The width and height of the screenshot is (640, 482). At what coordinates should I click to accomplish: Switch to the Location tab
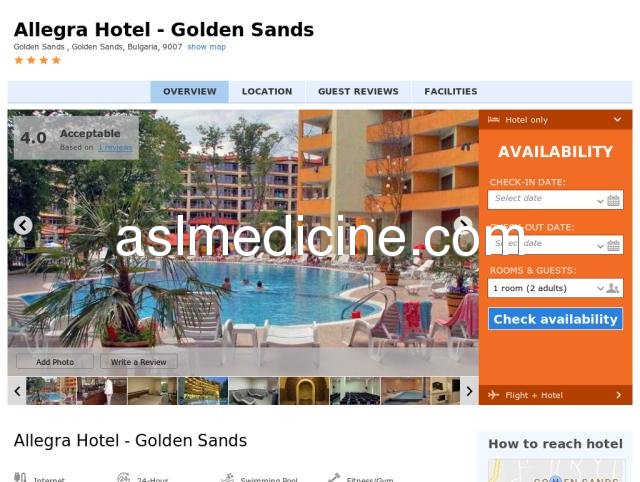267,91
